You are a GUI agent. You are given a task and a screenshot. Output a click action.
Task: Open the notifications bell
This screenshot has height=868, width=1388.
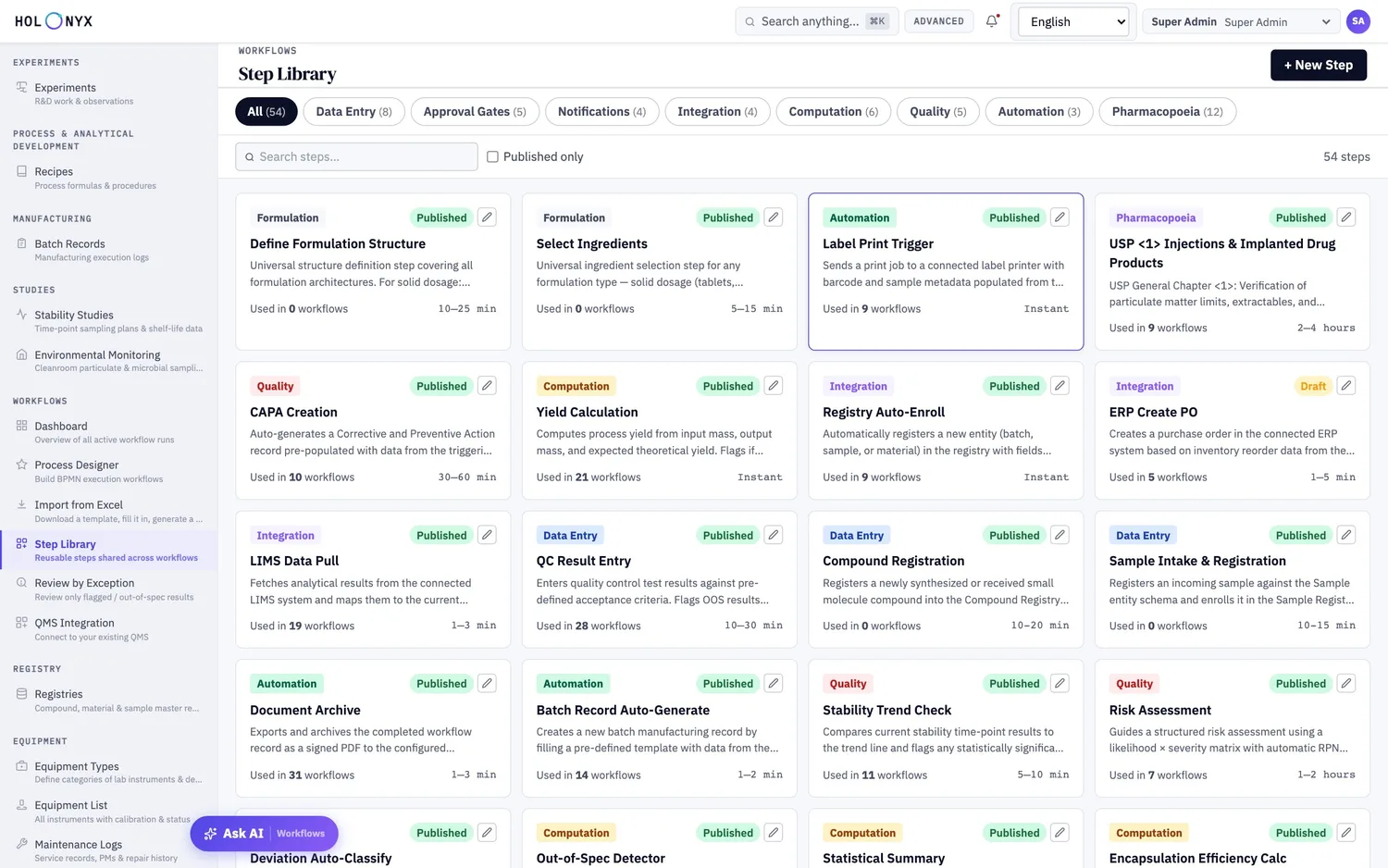tap(992, 21)
